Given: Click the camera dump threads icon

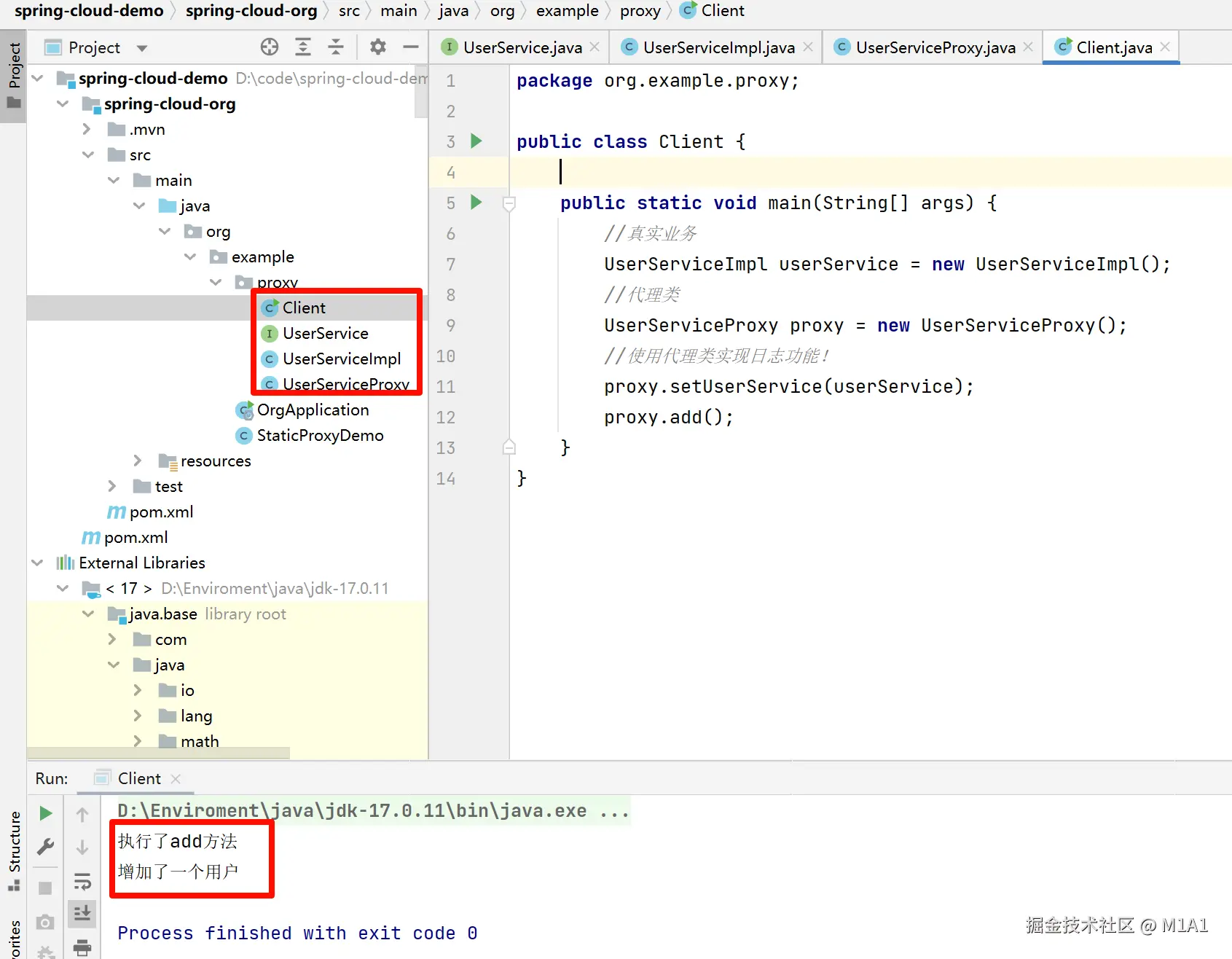Looking at the screenshot, I should (x=45, y=922).
